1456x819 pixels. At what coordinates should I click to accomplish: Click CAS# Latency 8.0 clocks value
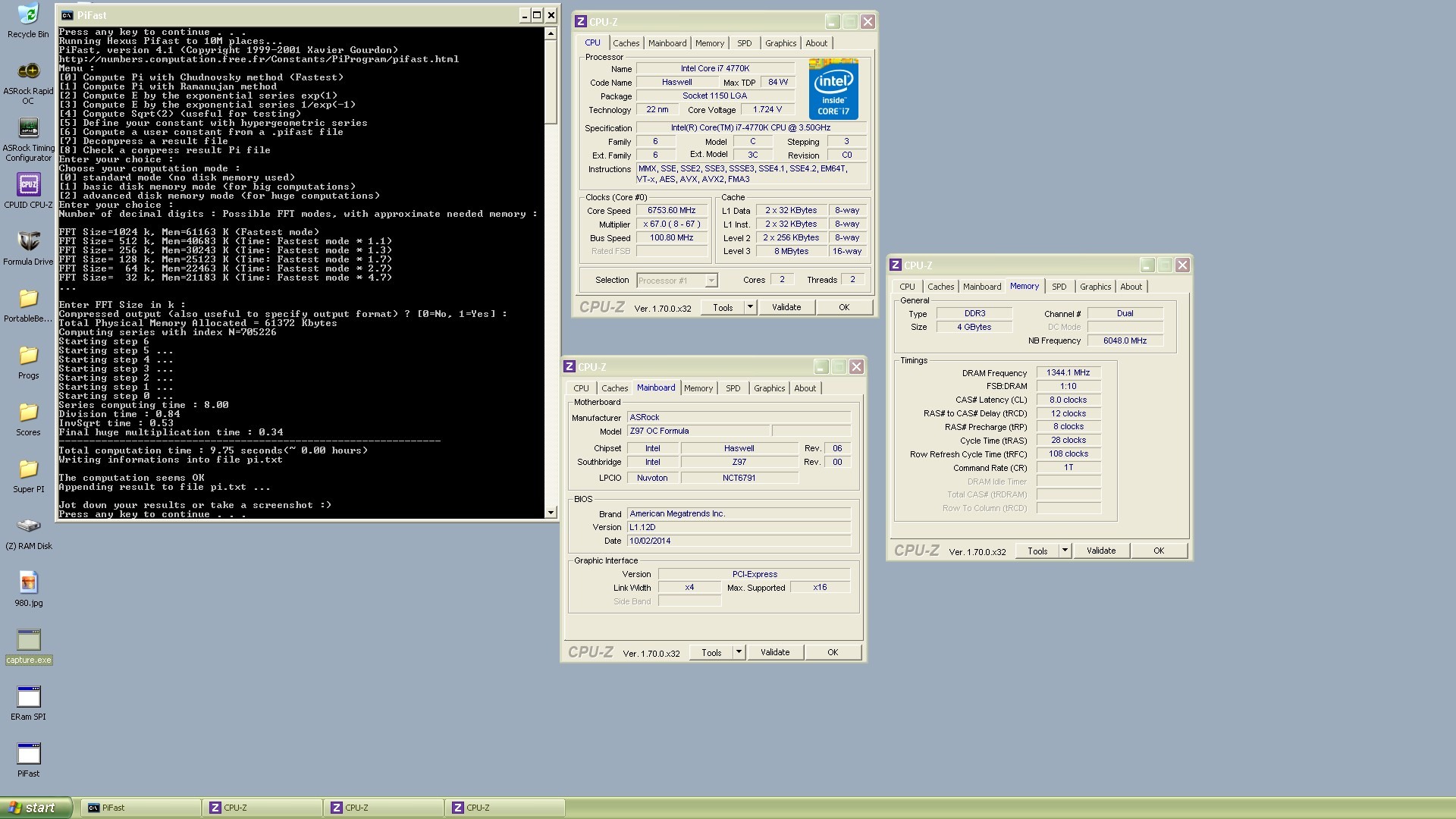1068,400
